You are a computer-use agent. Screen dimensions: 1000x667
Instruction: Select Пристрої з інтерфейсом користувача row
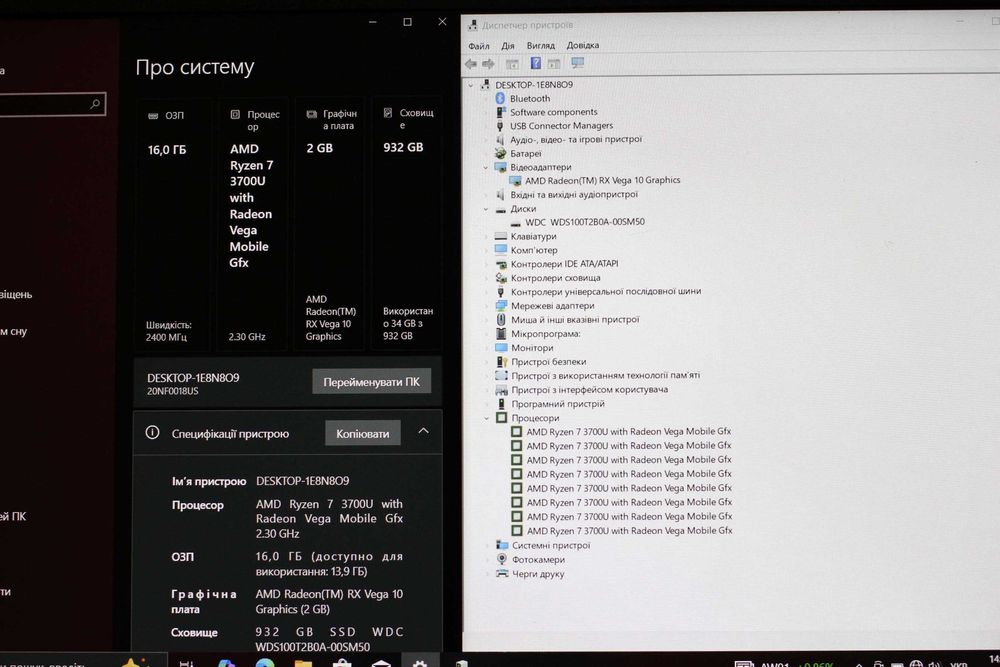590,390
